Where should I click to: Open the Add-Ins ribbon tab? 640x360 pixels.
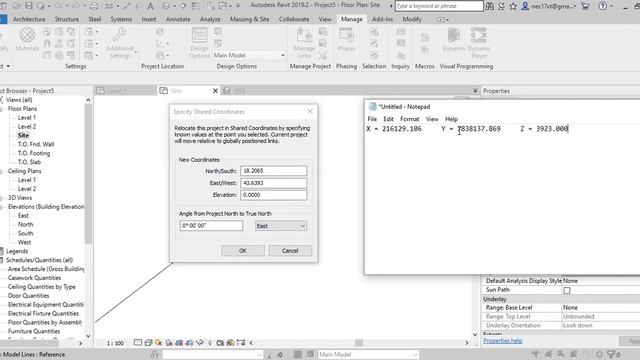[x=382, y=19]
